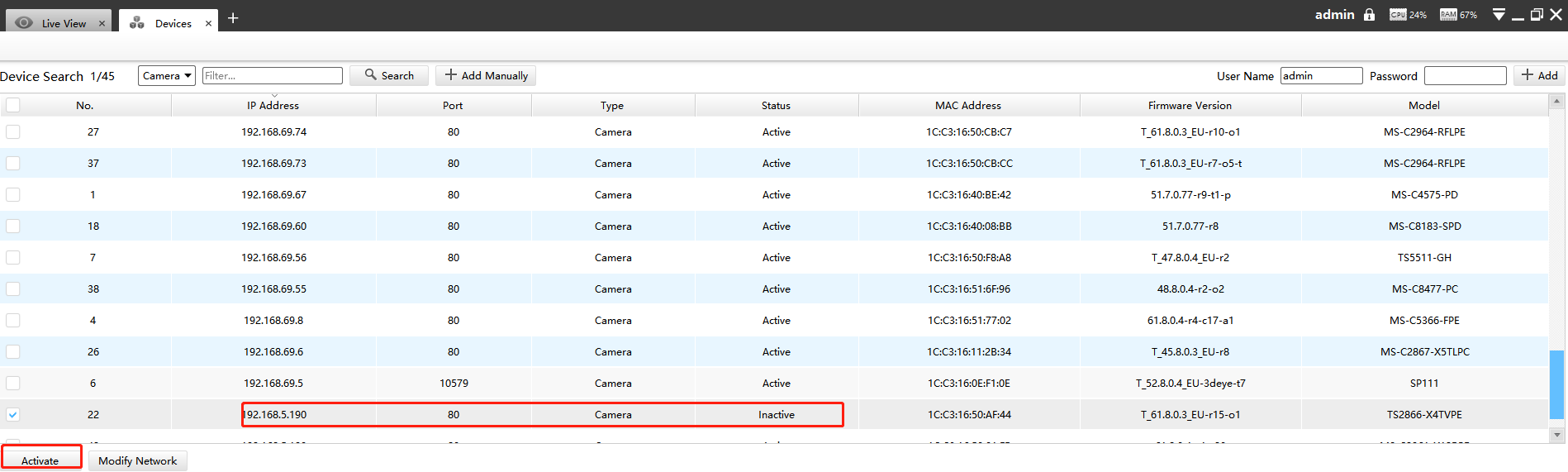1568x472 pixels.
Task: Check the RAM usage indicator
Action: (1458, 15)
